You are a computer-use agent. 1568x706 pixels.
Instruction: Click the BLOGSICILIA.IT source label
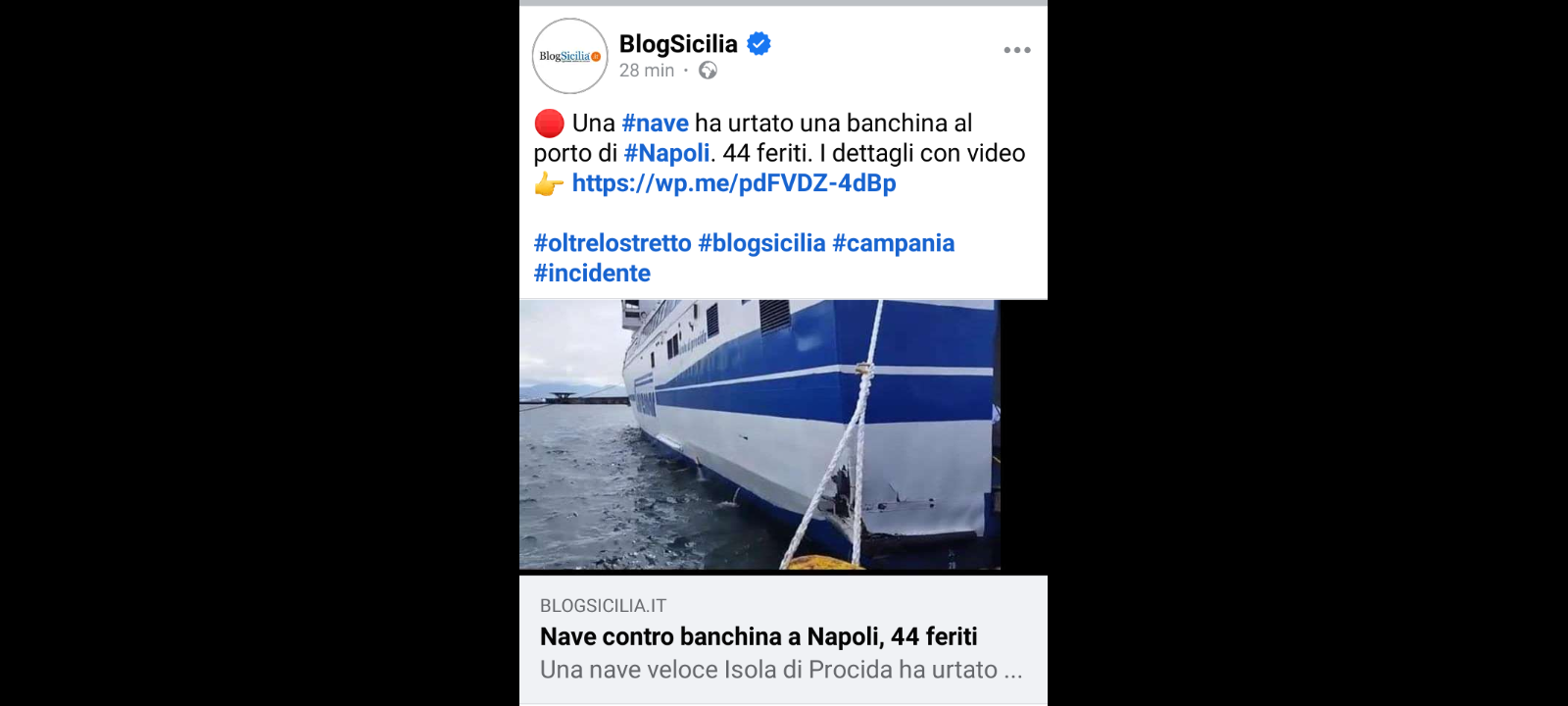pyautogui.click(x=603, y=606)
